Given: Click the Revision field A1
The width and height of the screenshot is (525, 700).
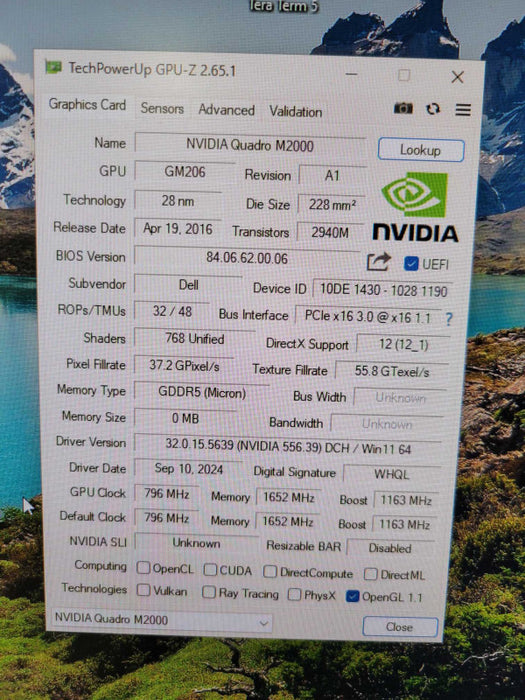Looking at the screenshot, I should point(332,175).
